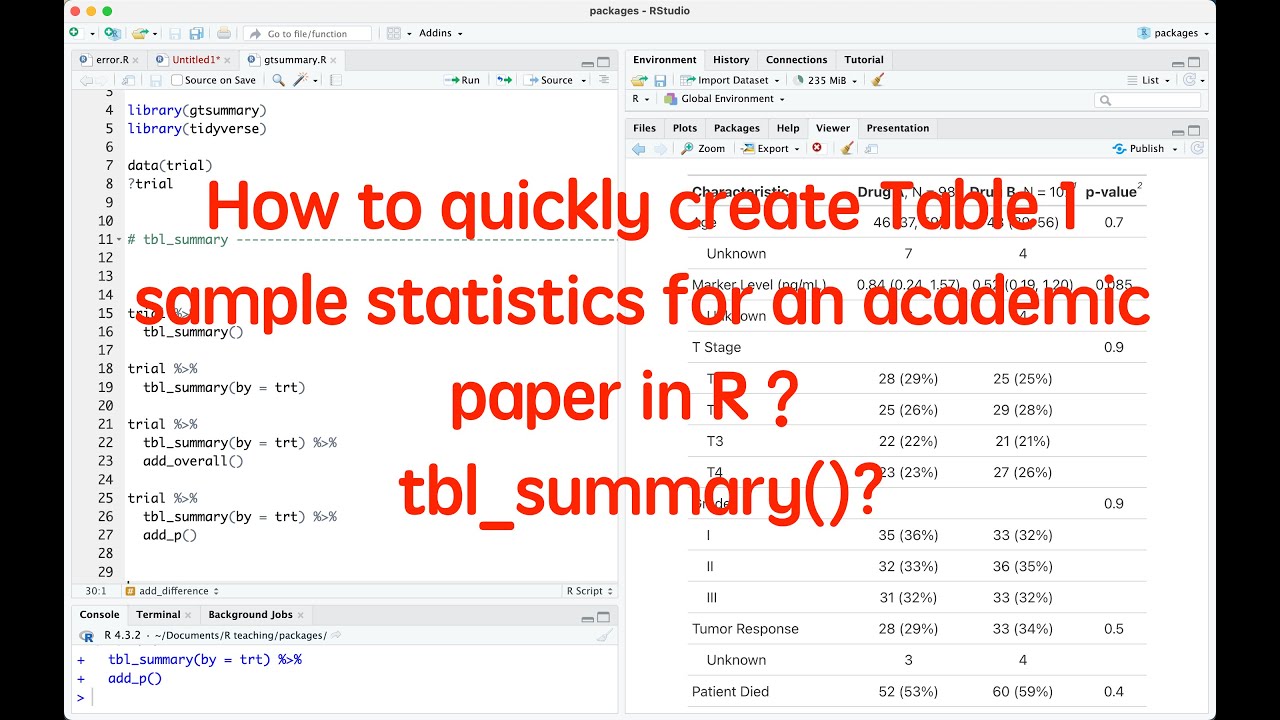
Task: Open the Presentation tab
Action: coord(897,128)
